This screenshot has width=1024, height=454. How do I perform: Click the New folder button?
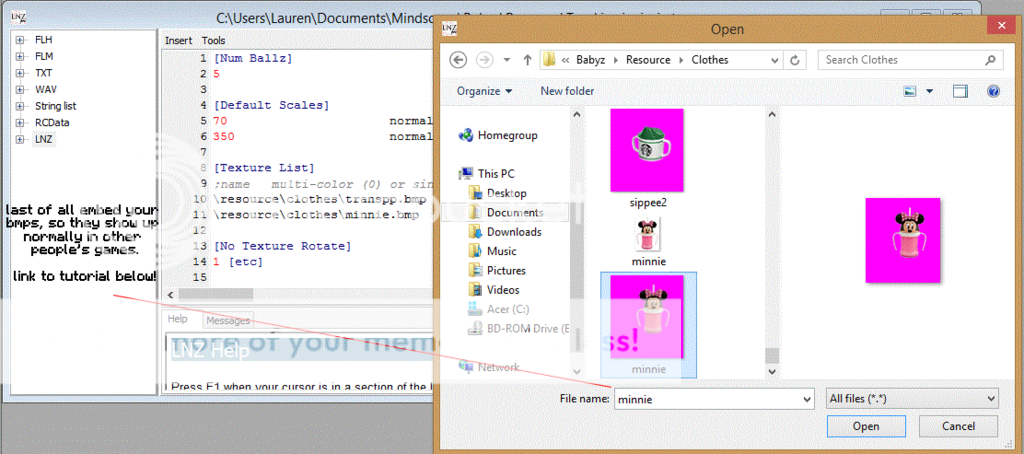tap(567, 91)
